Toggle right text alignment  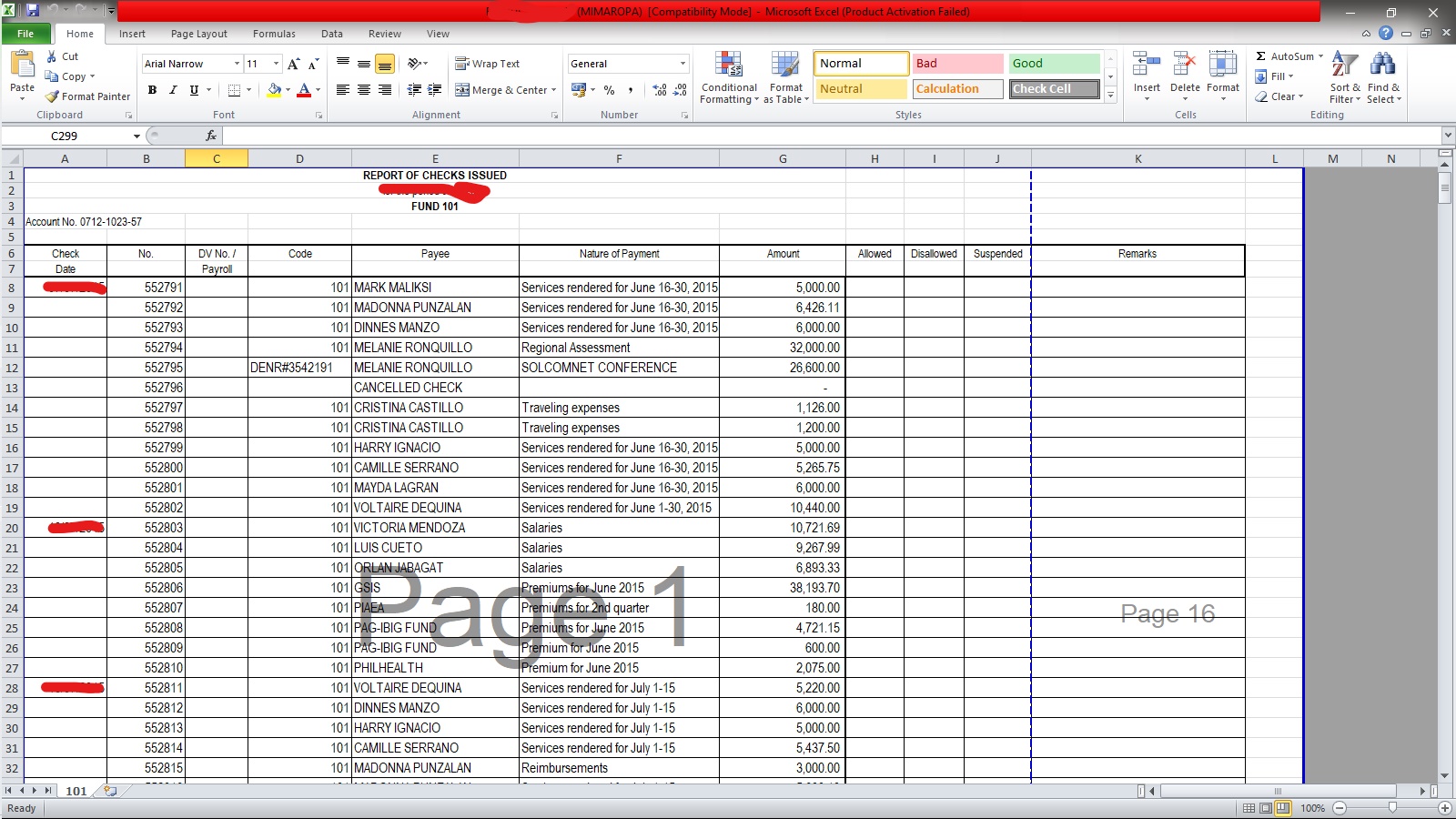click(385, 90)
